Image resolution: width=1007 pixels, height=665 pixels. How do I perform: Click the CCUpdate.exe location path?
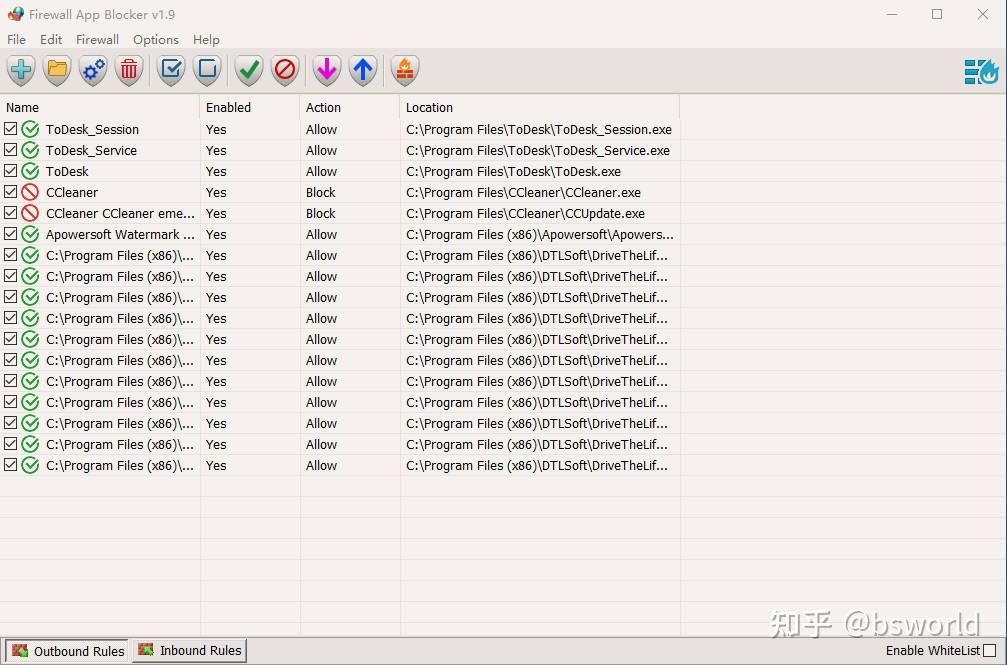tap(525, 213)
